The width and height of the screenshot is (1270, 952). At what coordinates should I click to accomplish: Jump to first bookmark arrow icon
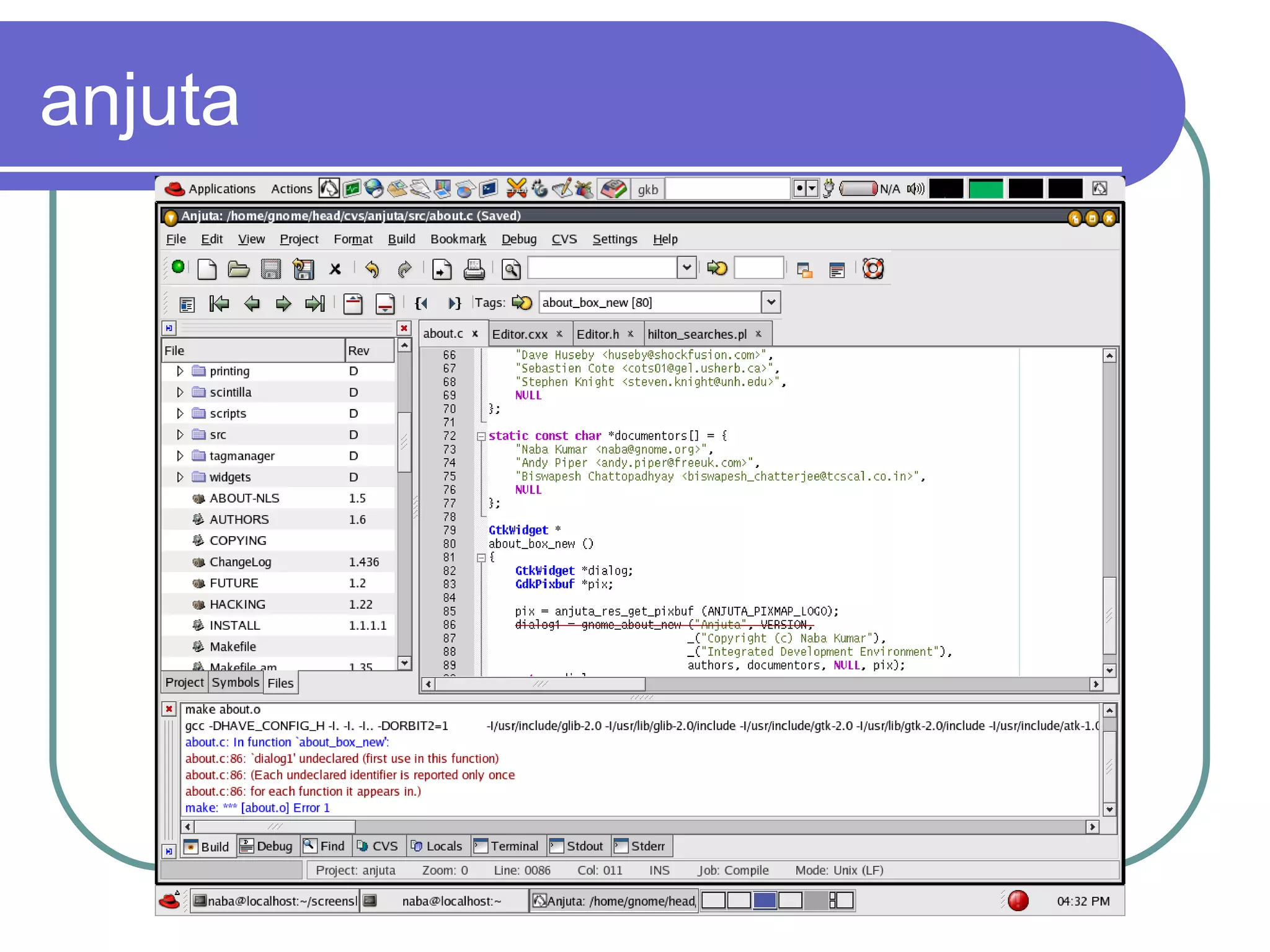tap(219, 304)
